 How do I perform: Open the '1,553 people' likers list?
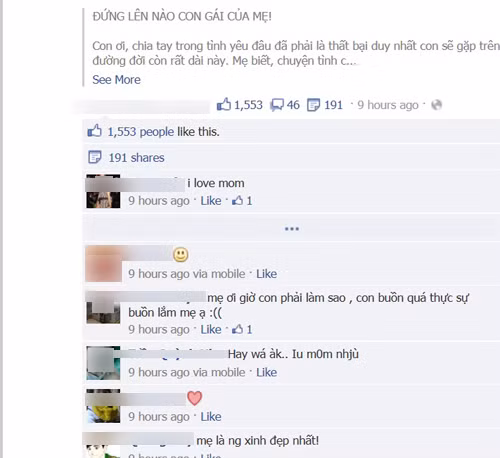pyautogui.click(x=141, y=132)
